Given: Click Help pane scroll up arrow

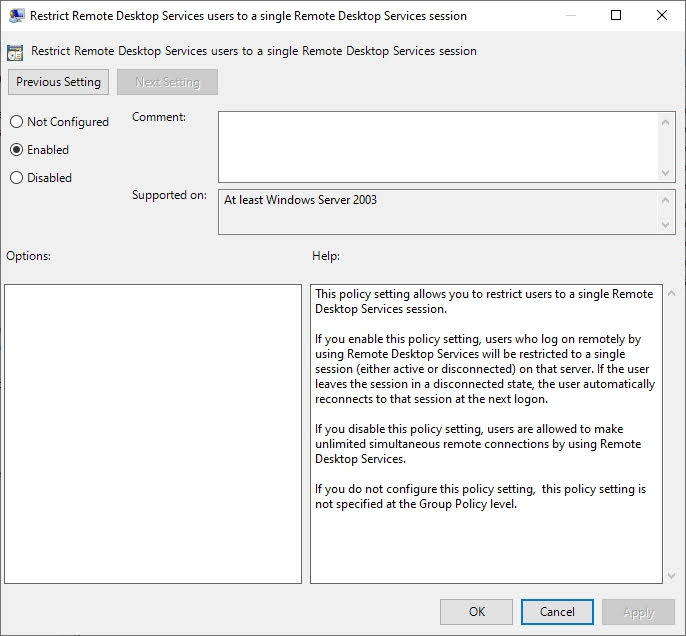Looking at the screenshot, I should (x=672, y=294).
